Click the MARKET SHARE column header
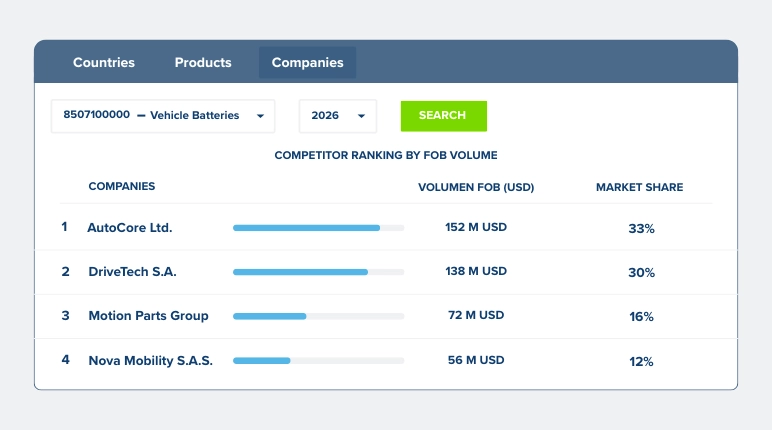 point(640,187)
